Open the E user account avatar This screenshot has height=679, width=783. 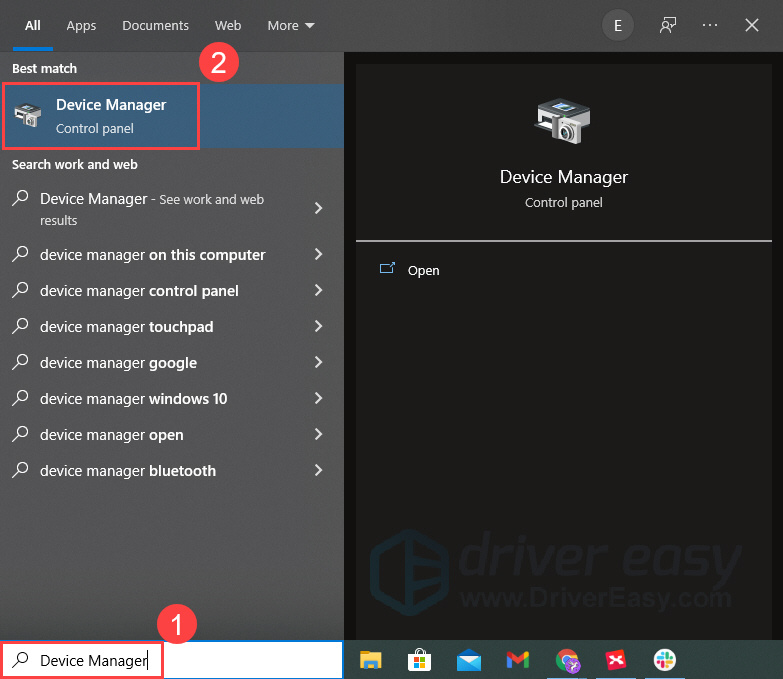[617, 25]
